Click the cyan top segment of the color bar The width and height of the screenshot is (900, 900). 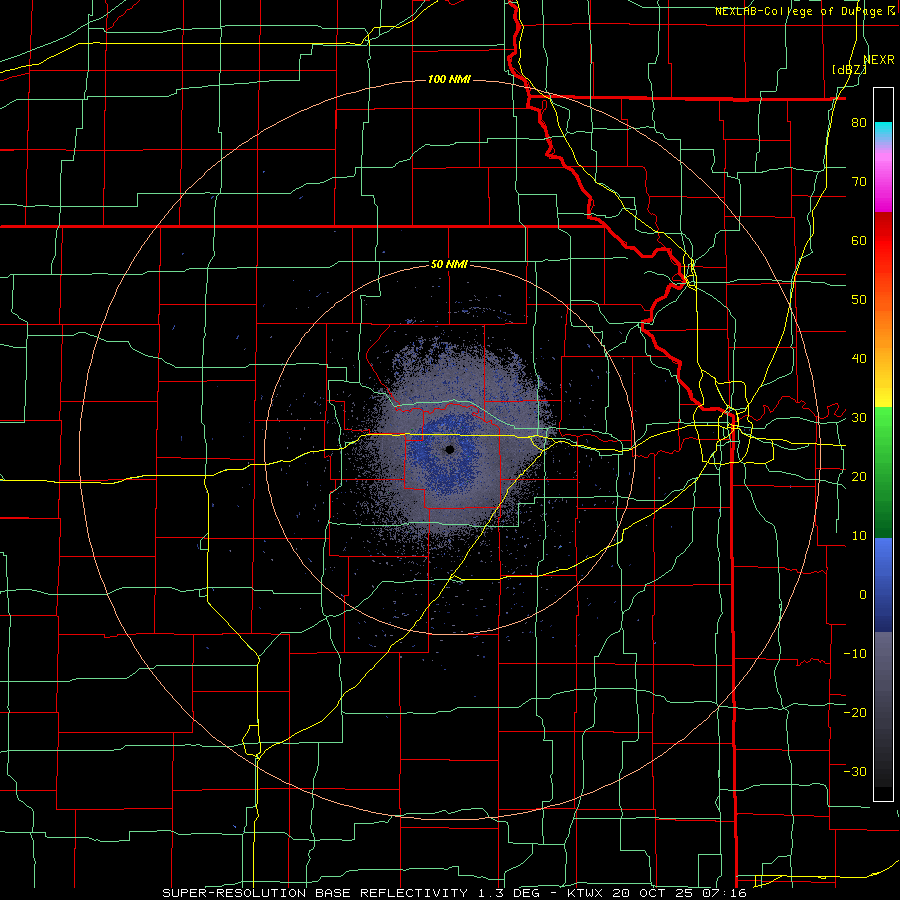(883, 130)
